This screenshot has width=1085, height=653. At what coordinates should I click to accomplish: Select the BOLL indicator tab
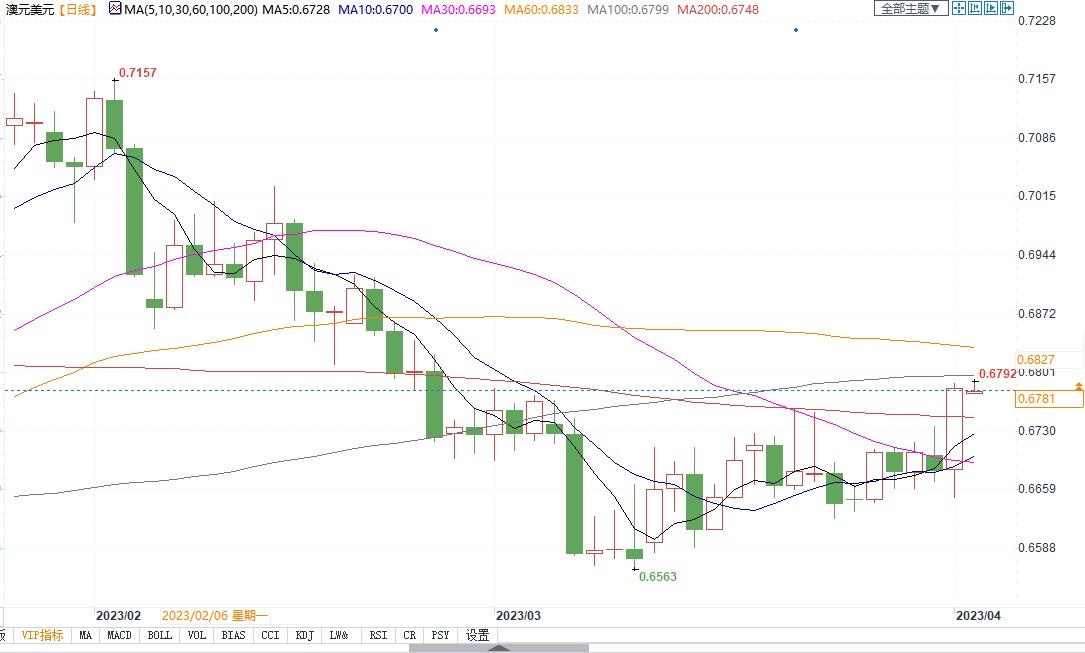159,635
